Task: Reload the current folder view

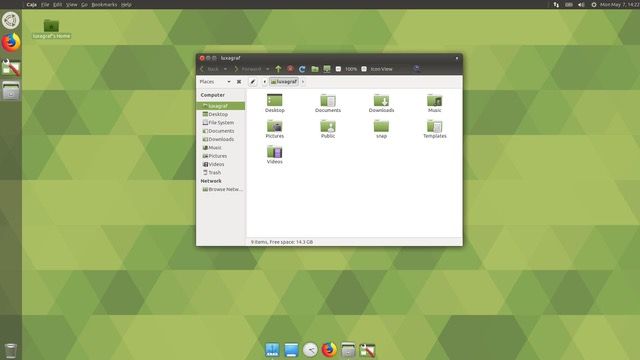Action: [x=302, y=69]
